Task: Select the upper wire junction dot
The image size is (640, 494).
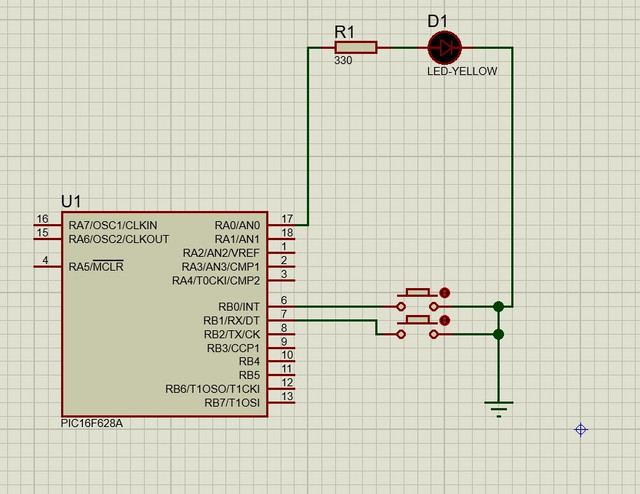Action: pos(498,307)
